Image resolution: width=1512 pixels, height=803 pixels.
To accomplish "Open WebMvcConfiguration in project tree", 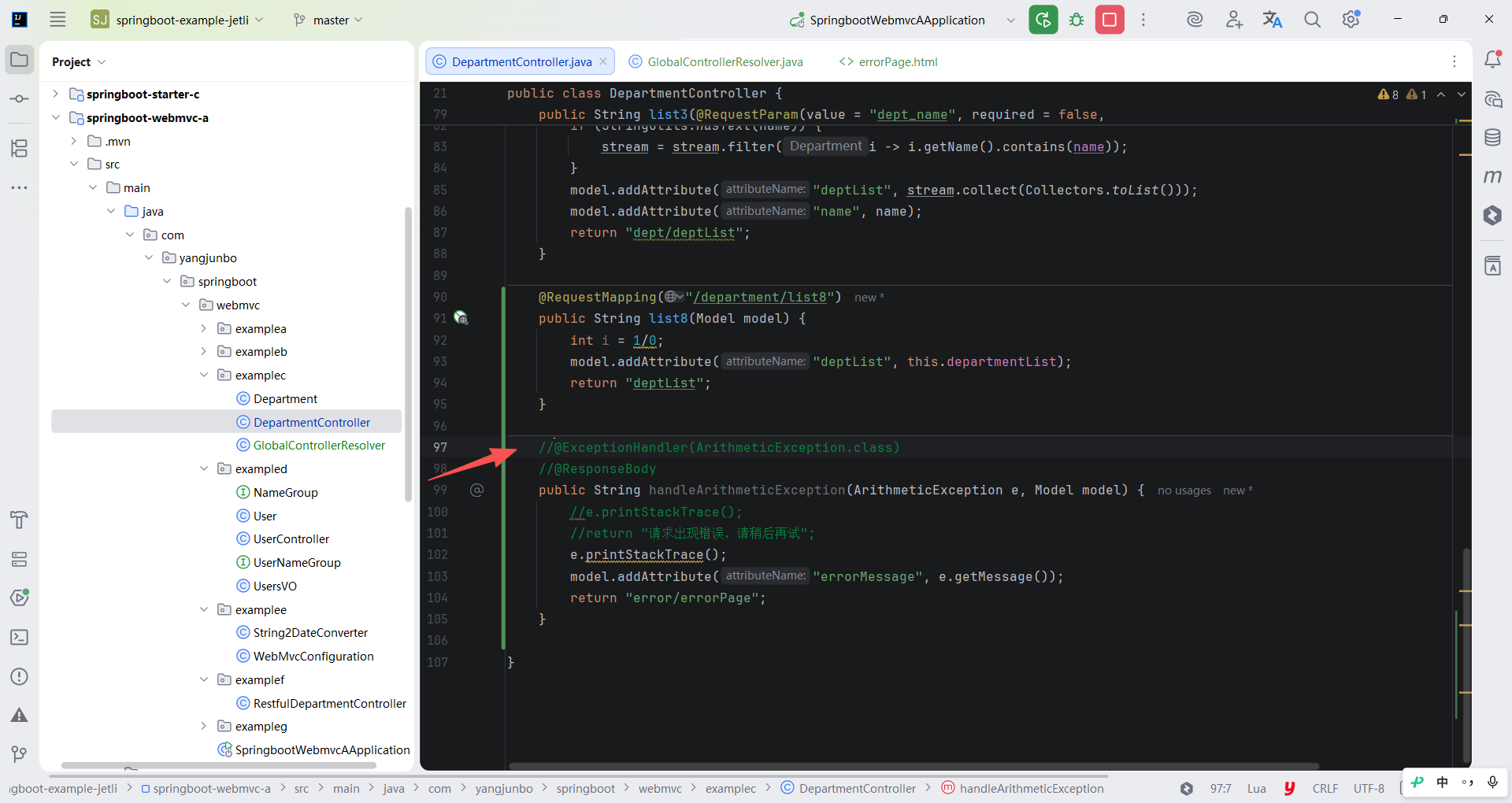I will [313, 656].
